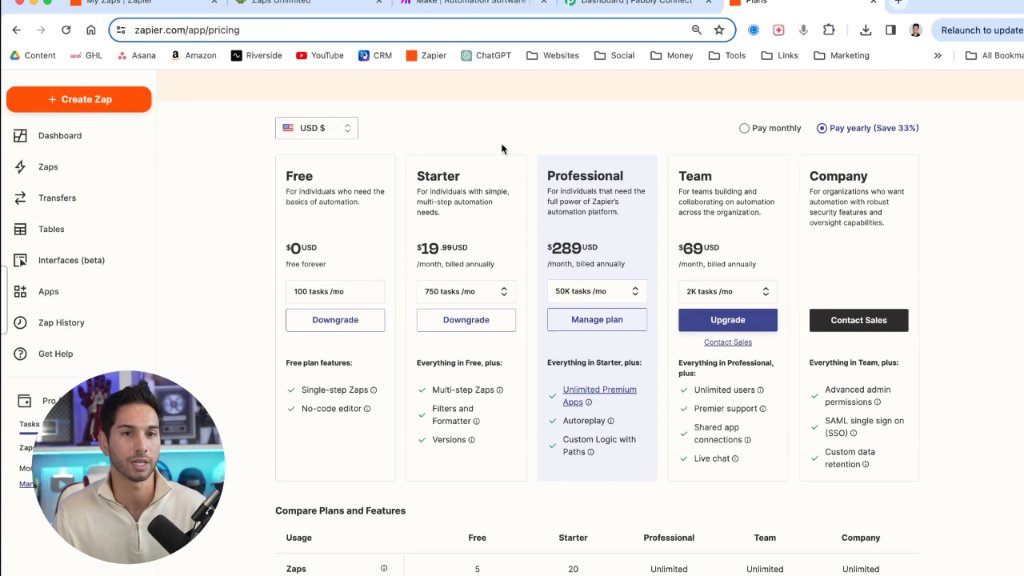
Task: Open the Chrome profile avatar
Action: (x=916, y=30)
